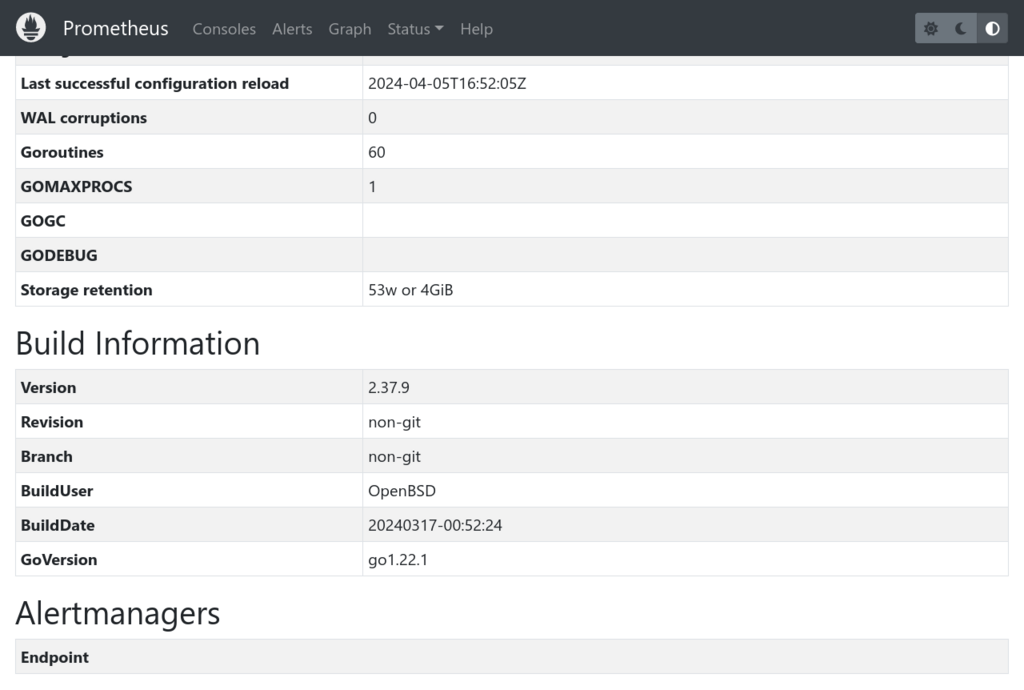Click the BuildDate label
The image size is (1024, 690).
[57, 525]
